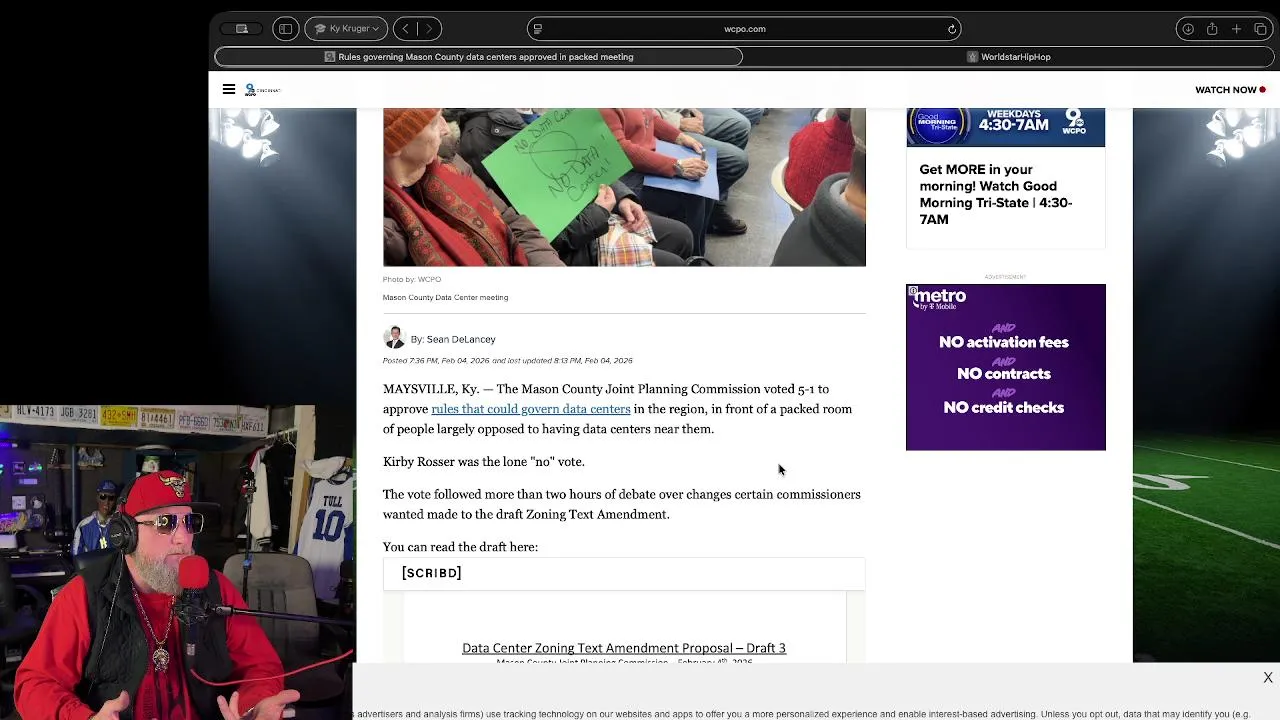Click the 'Mason County Data Center meeting' caption
The height and width of the screenshot is (720, 1280).
(x=445, y=297)
